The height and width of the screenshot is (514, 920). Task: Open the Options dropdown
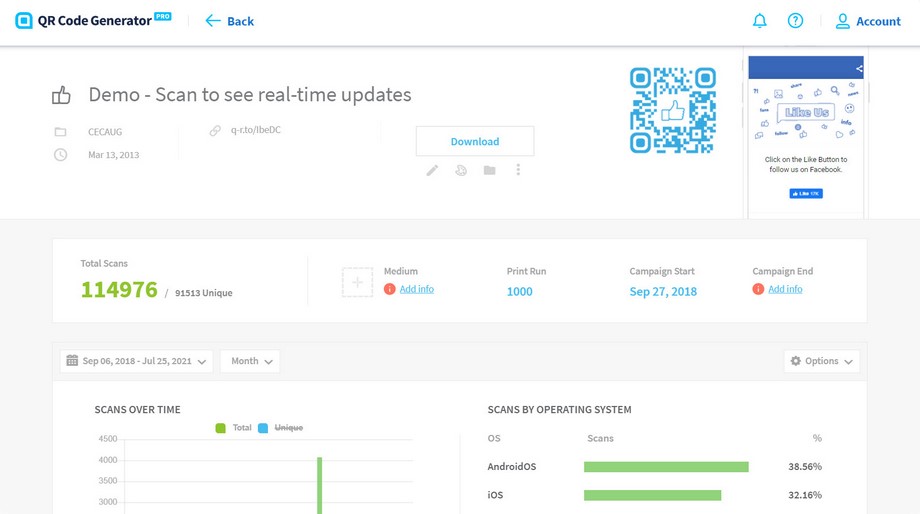[821, 361]
